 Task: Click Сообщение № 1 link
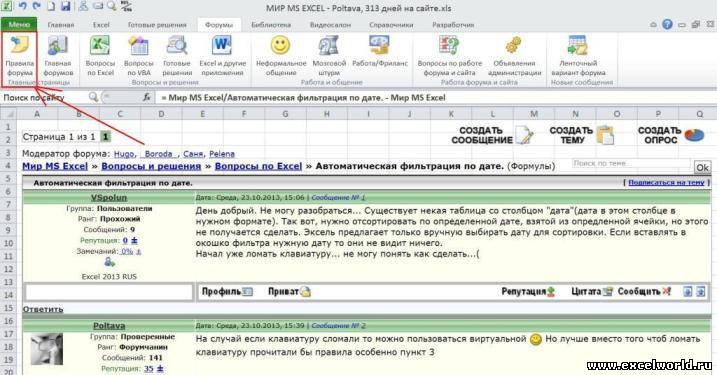tap(338, 198)
